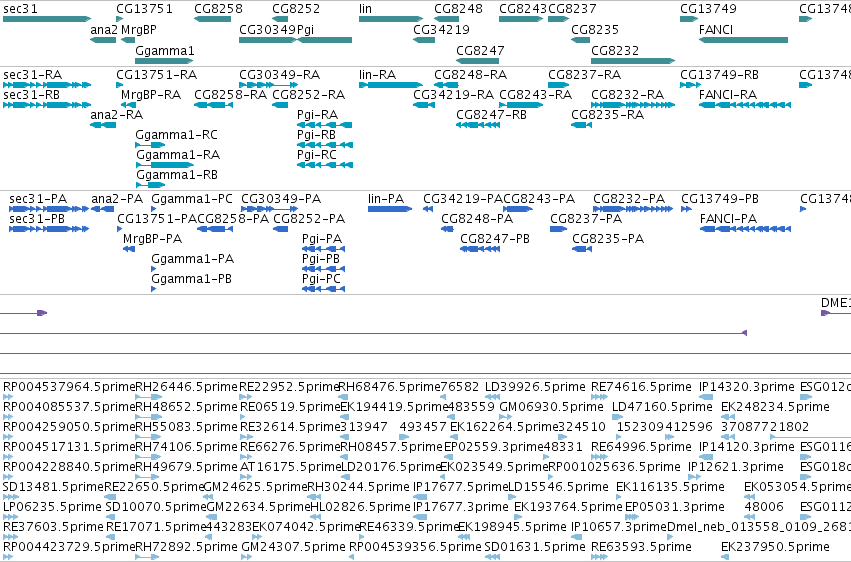Click the CG8232-RA transcript
This screenshot has height=562, width=851.
(x=633, y=105)
